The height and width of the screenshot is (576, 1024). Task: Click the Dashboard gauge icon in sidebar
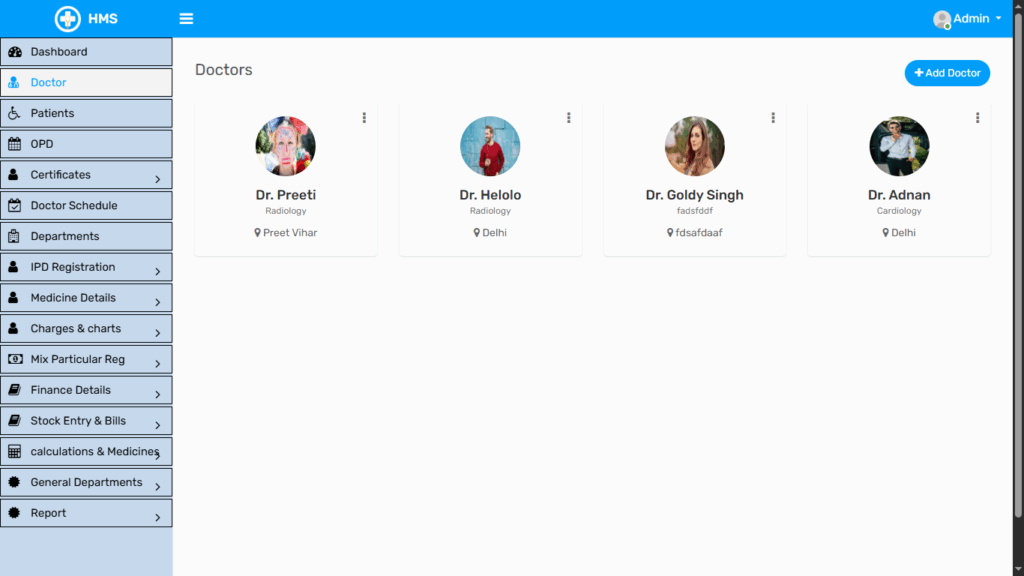click(x=14, y=52)
